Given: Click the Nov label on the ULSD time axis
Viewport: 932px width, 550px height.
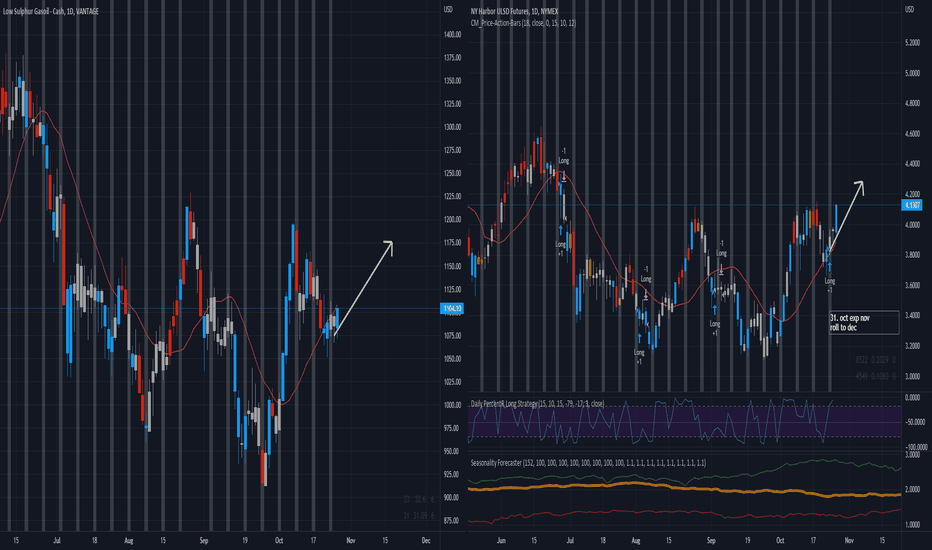Looking at the screenshot, I should [x=849, y=540].
